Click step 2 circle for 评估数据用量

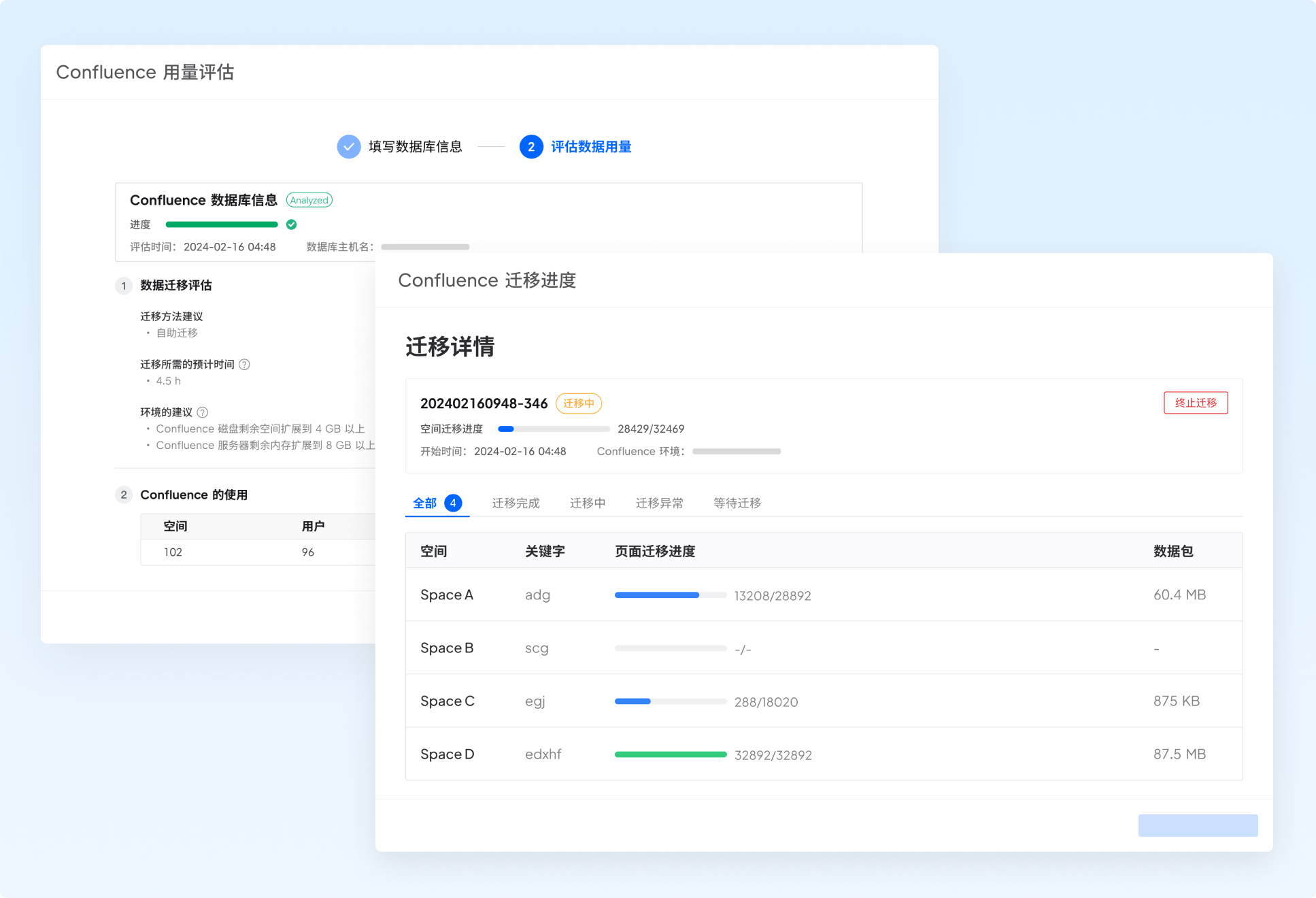(x=531, y=146)
